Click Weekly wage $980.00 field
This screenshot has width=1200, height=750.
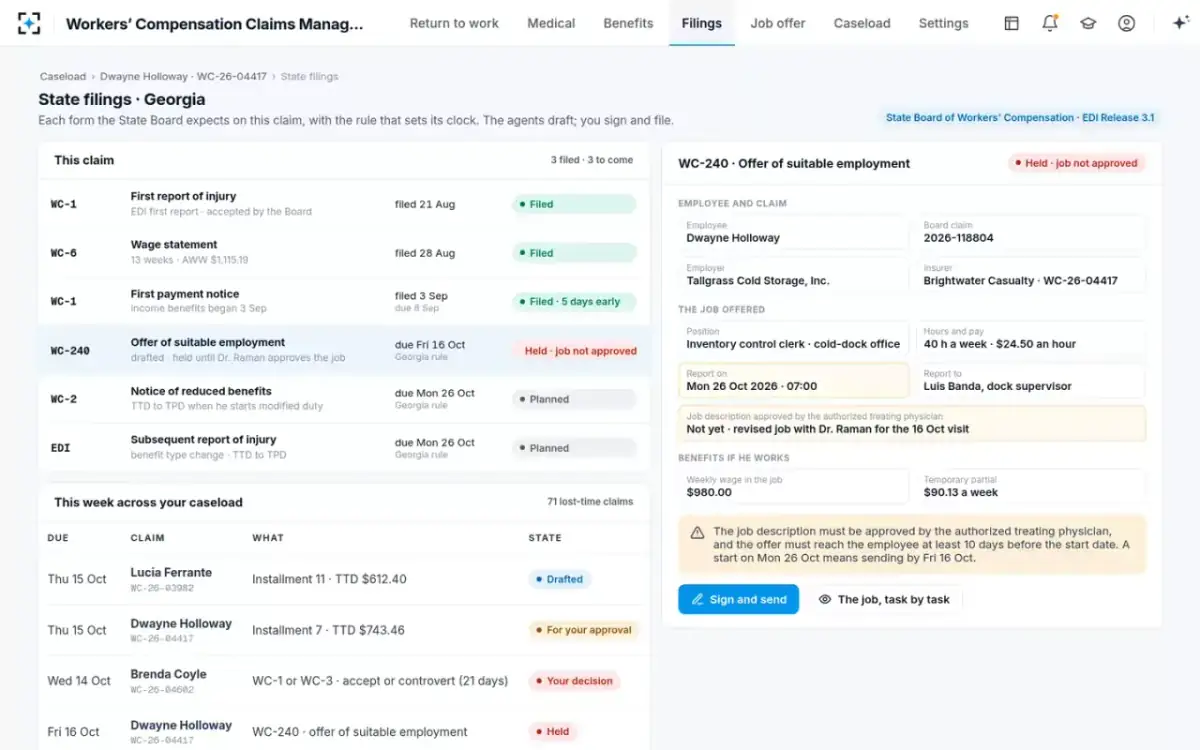793,486
